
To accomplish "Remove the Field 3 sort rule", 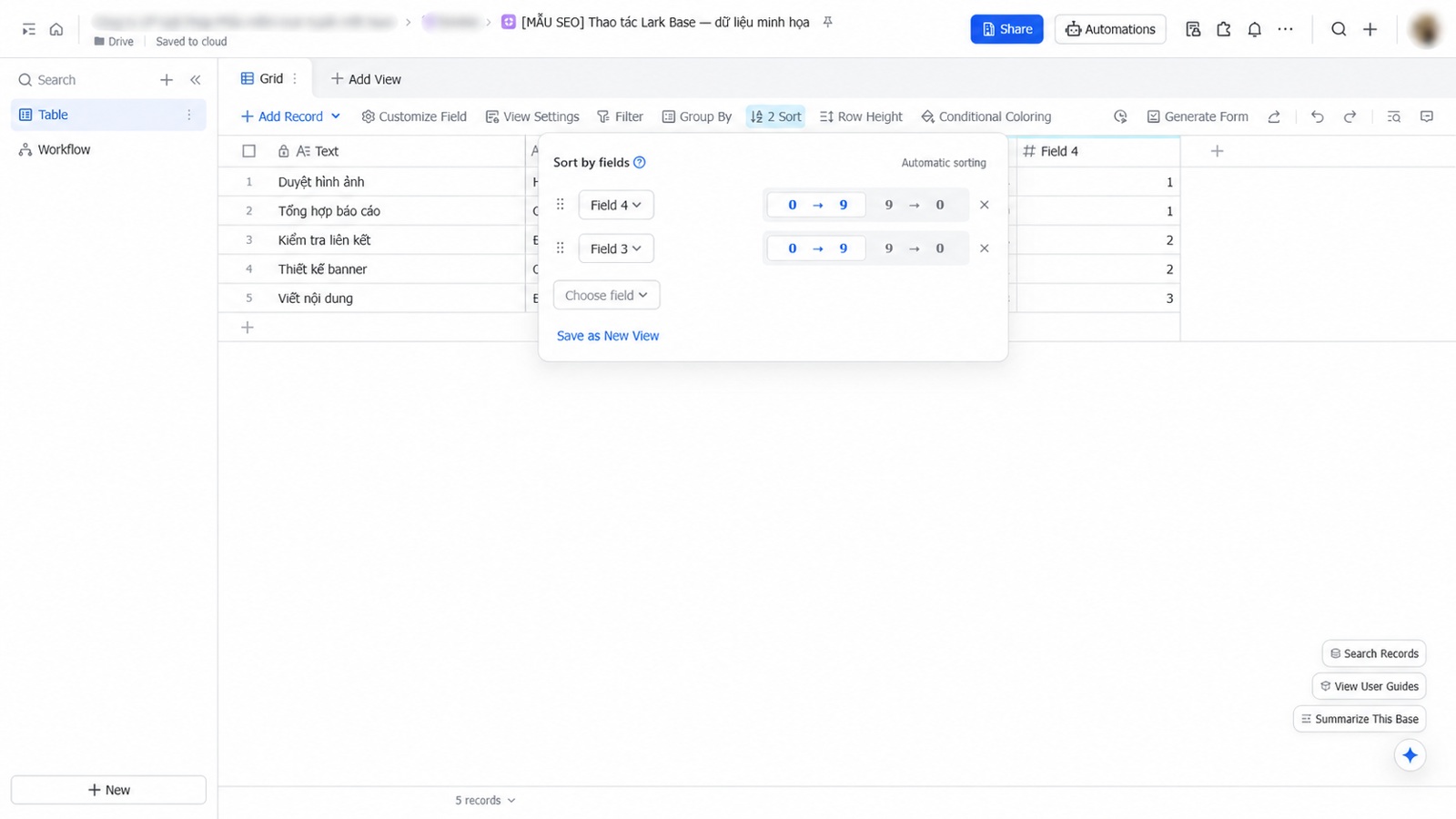I will 984,248.
